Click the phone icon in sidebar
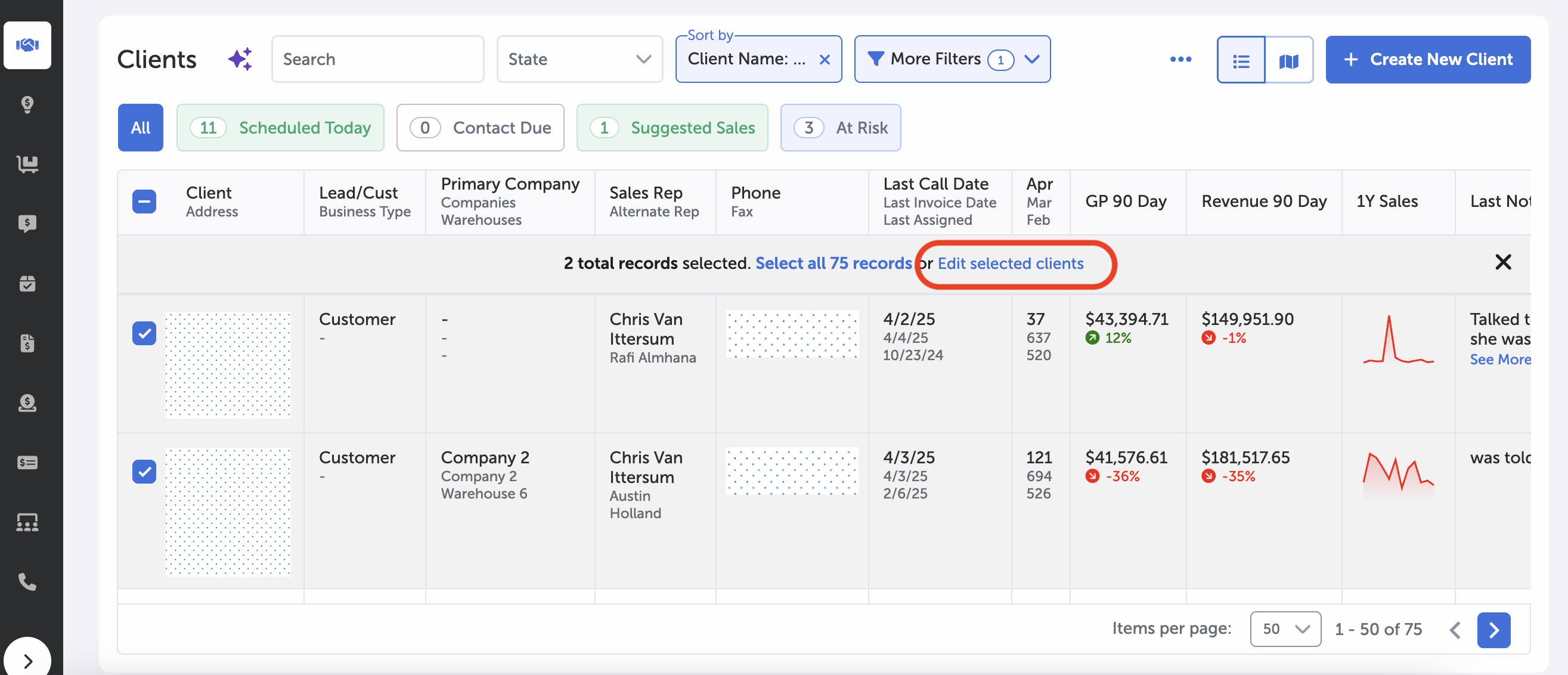The width and height of the screenshot is (1568, 675). 27,582
